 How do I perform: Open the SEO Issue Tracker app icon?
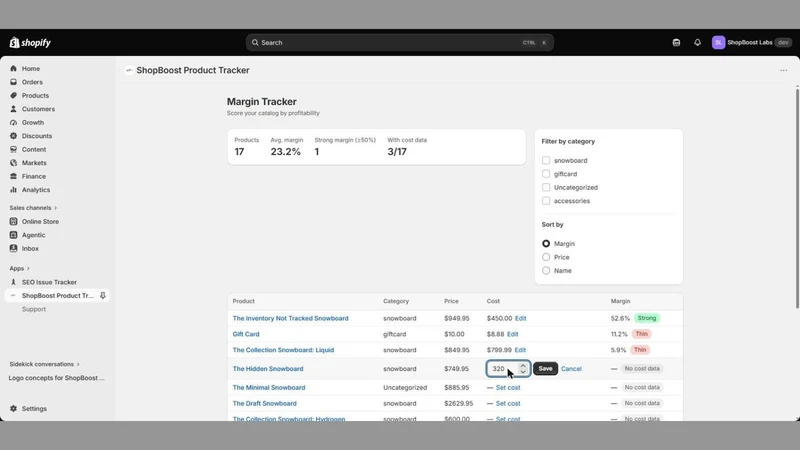pos(13,282)
